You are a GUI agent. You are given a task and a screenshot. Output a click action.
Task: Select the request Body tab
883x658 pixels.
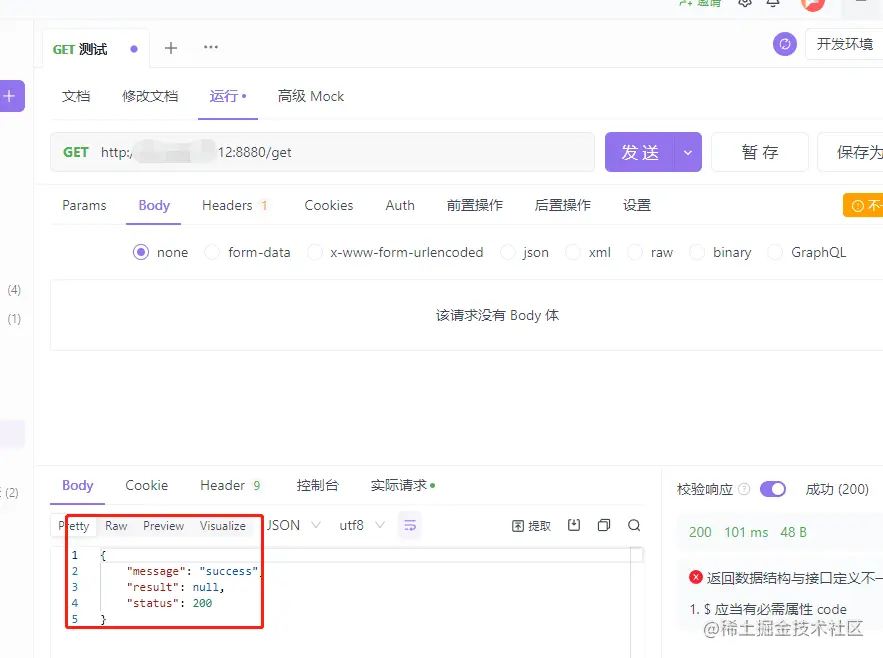[x=154, y=206]
